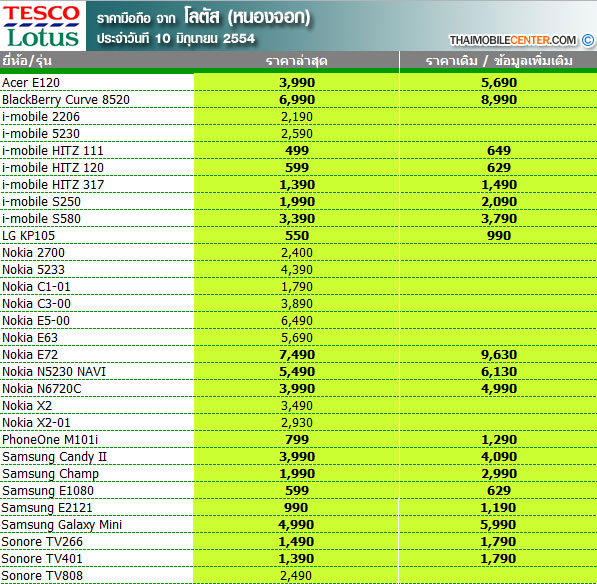Click the latest price column header

click(x=297, y=61)
